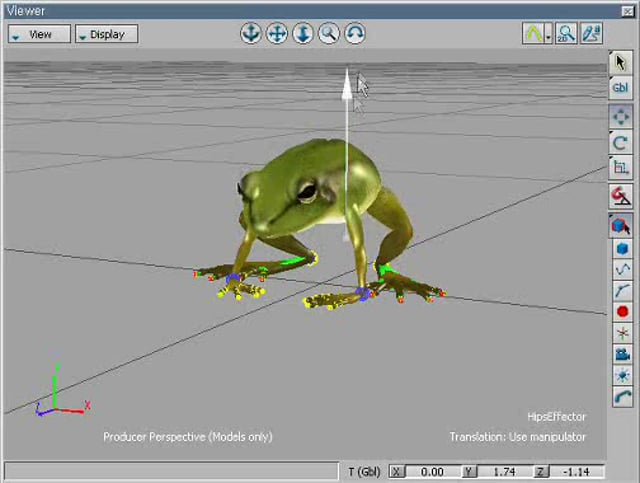Click the Z axis button in translation bar

(x=540, y=472)
